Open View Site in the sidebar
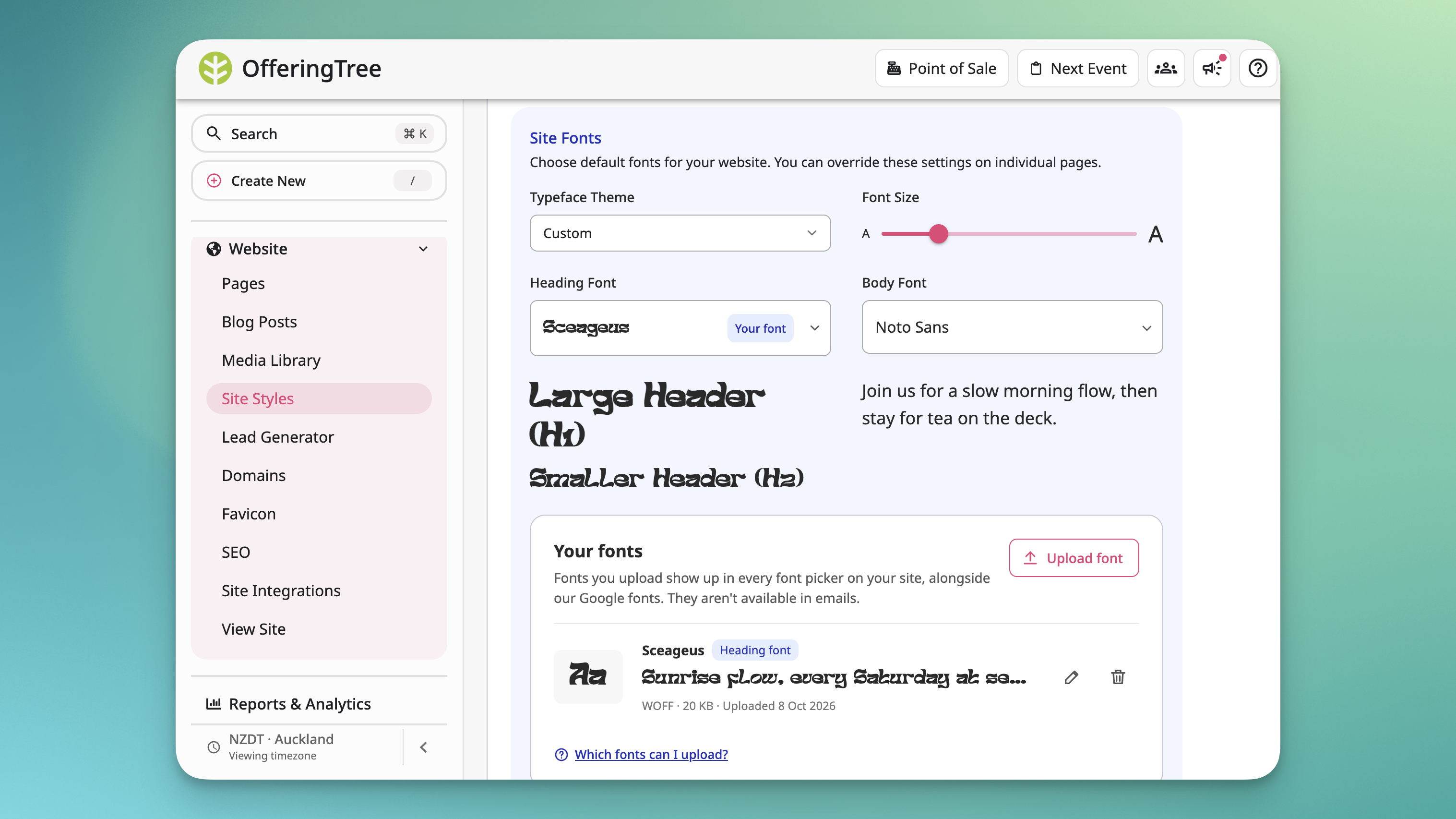1456x819 pixels. point(253,629)
